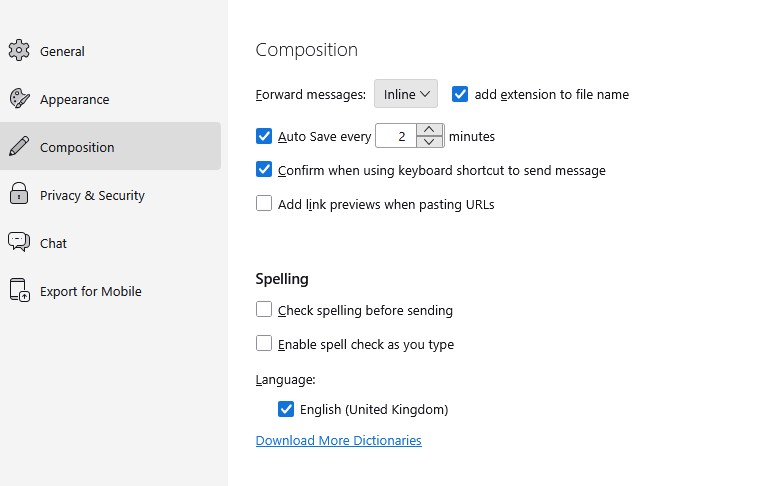This screenshot has height=486, width=774.
Task: Click the Chat speech bubble icon
Action: tap(19, 243)
